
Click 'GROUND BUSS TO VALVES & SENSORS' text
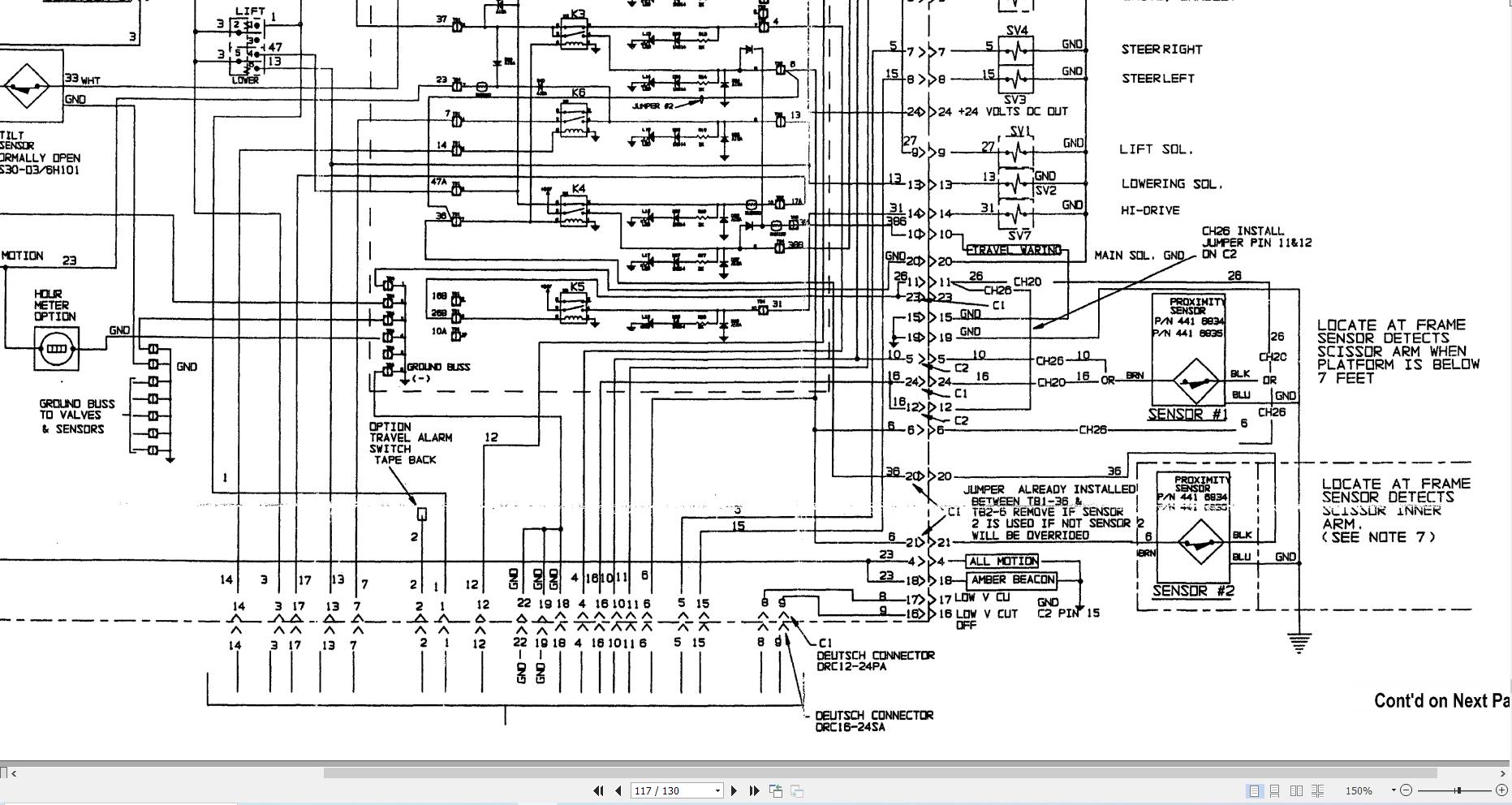coord(77,416)
